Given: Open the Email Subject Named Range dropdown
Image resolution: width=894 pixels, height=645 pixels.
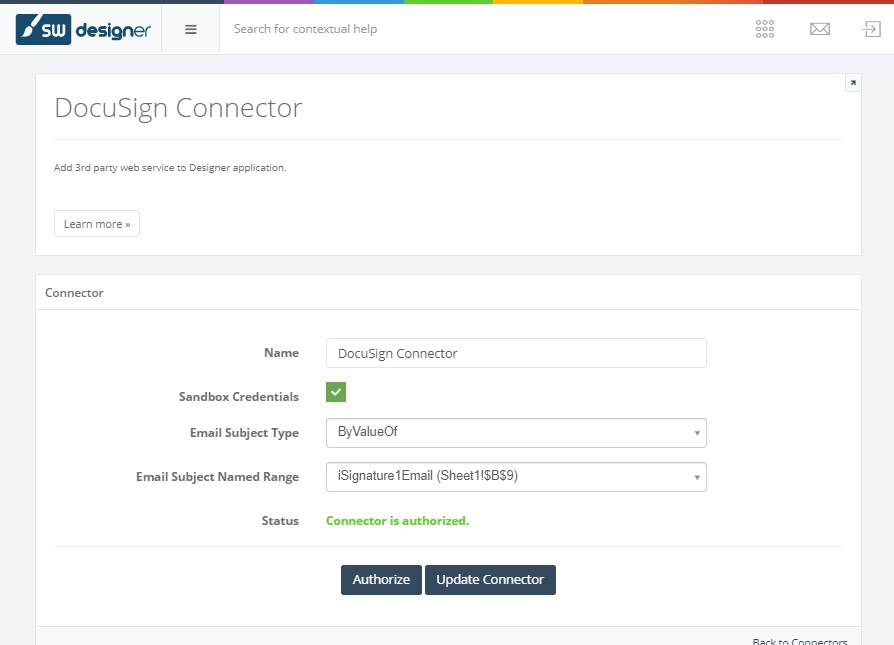Looking at the screenshot, I should point(516,477).
